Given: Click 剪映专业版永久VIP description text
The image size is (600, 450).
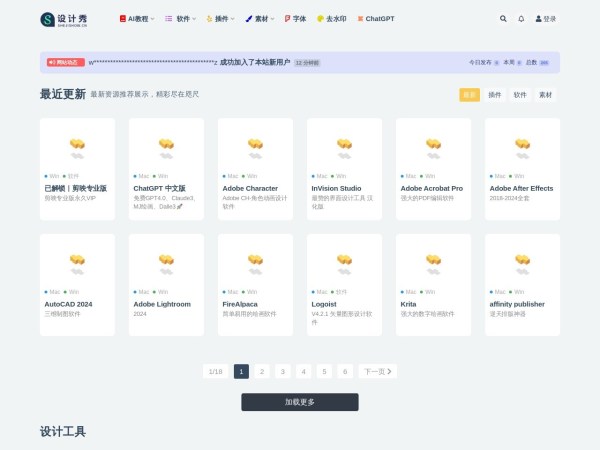Looking at the screenshot, I should pos(70,198).
